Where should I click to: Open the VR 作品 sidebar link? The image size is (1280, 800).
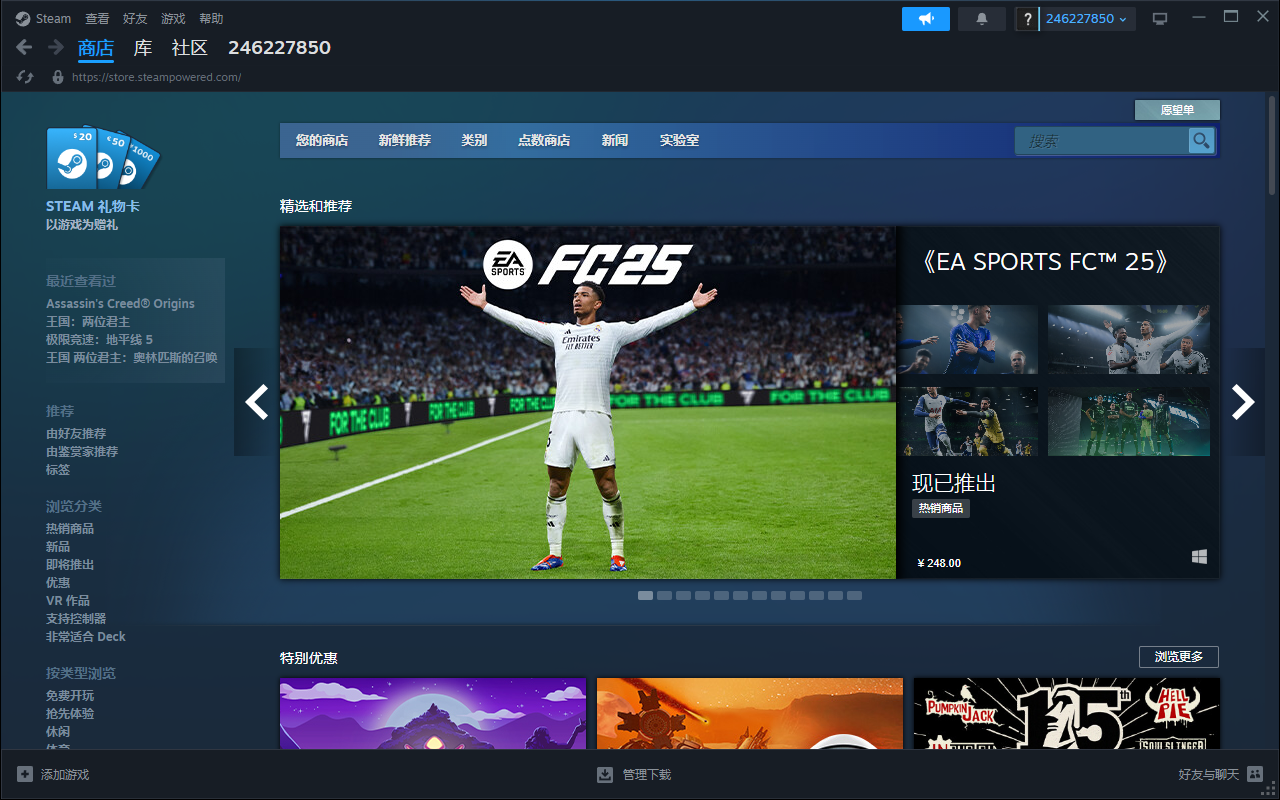[68, 601]
